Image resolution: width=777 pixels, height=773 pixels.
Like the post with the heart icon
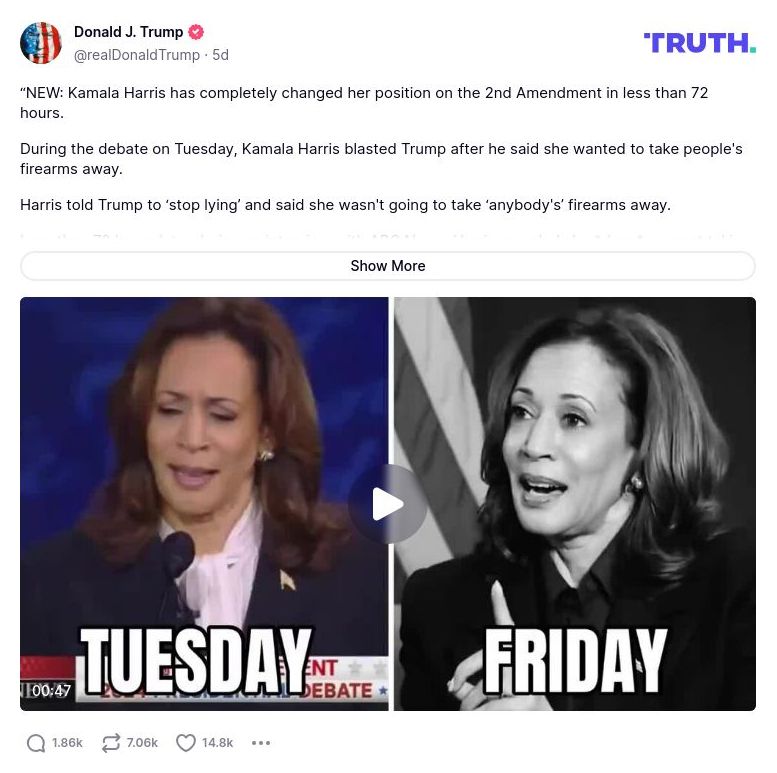pos(186,743)
